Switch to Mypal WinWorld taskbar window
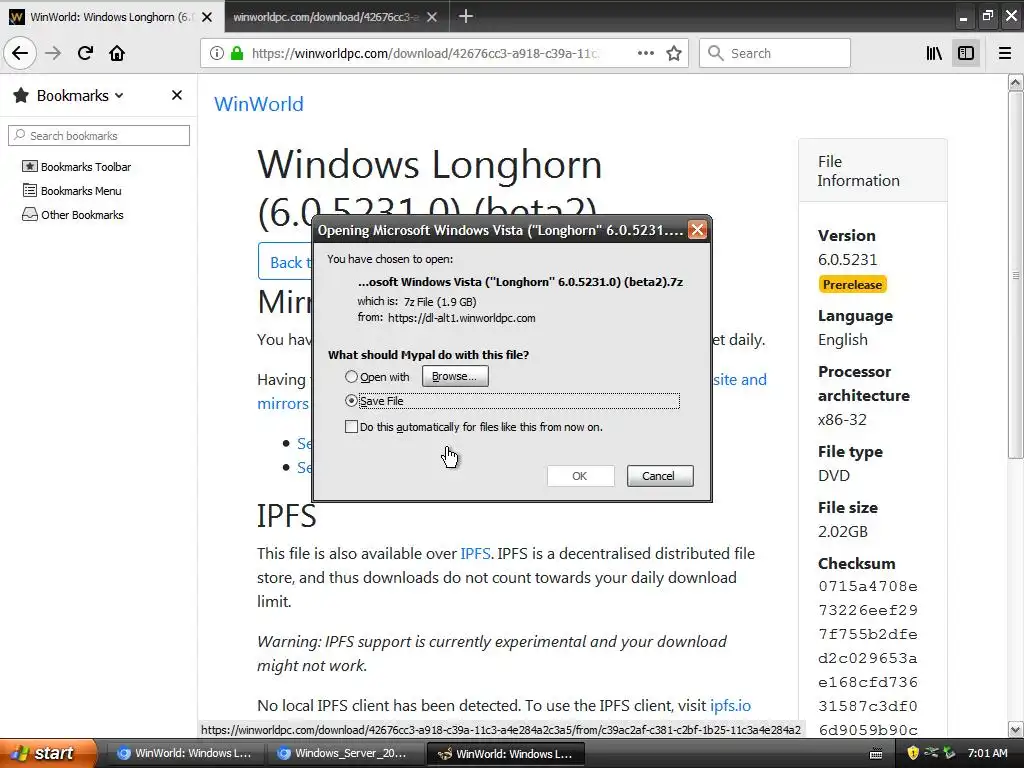This screenshot has height=768, width=1024. (x=505, y=753)
